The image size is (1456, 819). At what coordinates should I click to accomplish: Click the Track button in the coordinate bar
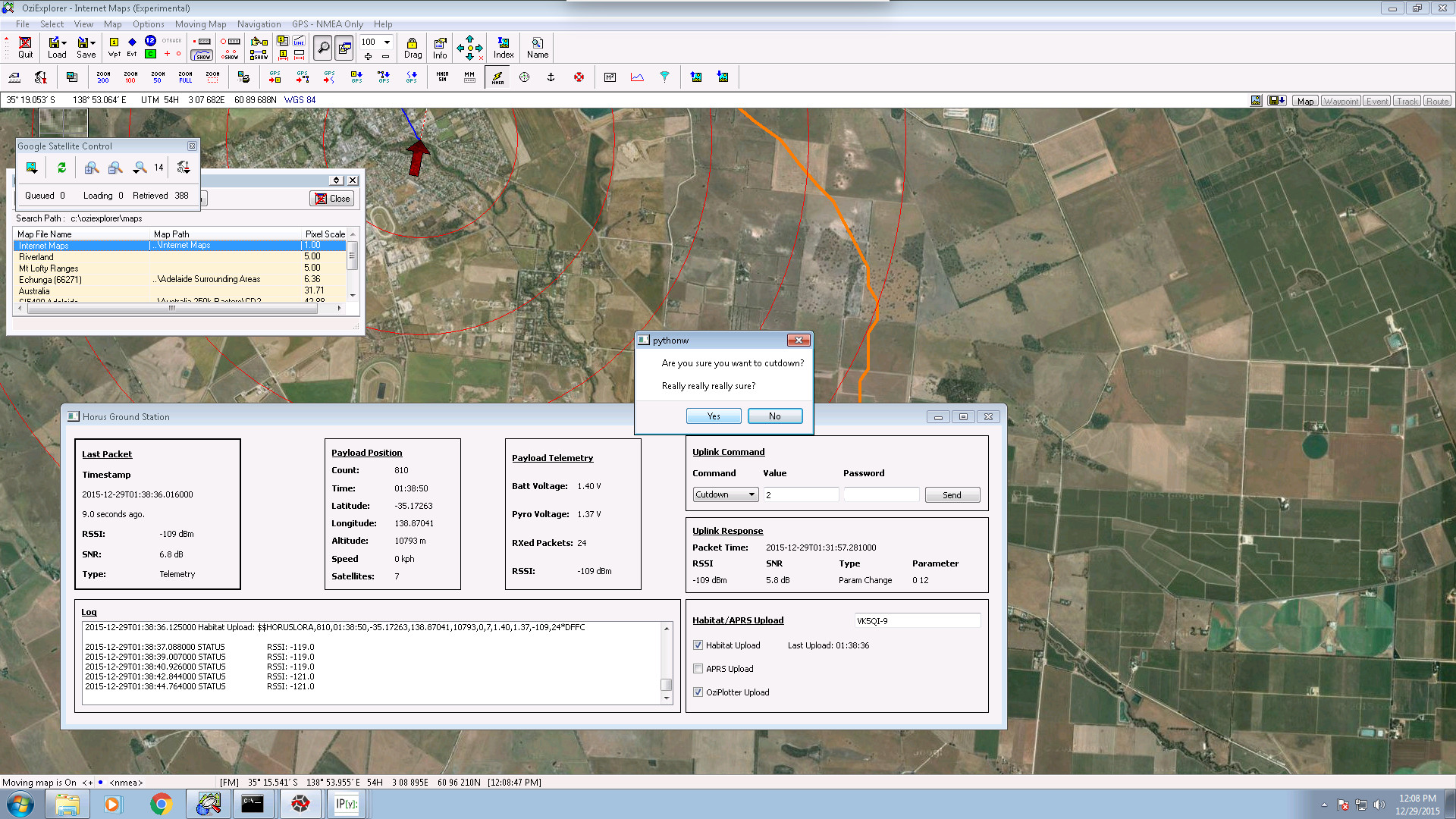(1407, 101)
